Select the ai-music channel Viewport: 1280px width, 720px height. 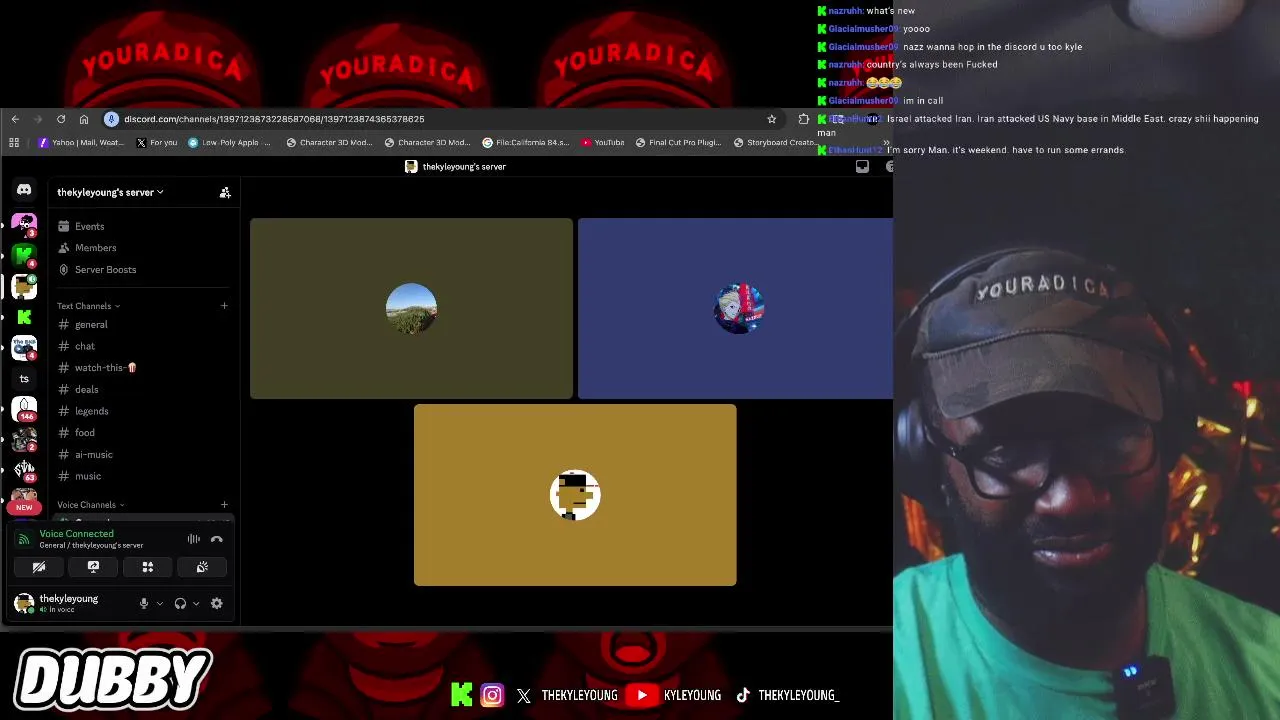coord(143,455)
